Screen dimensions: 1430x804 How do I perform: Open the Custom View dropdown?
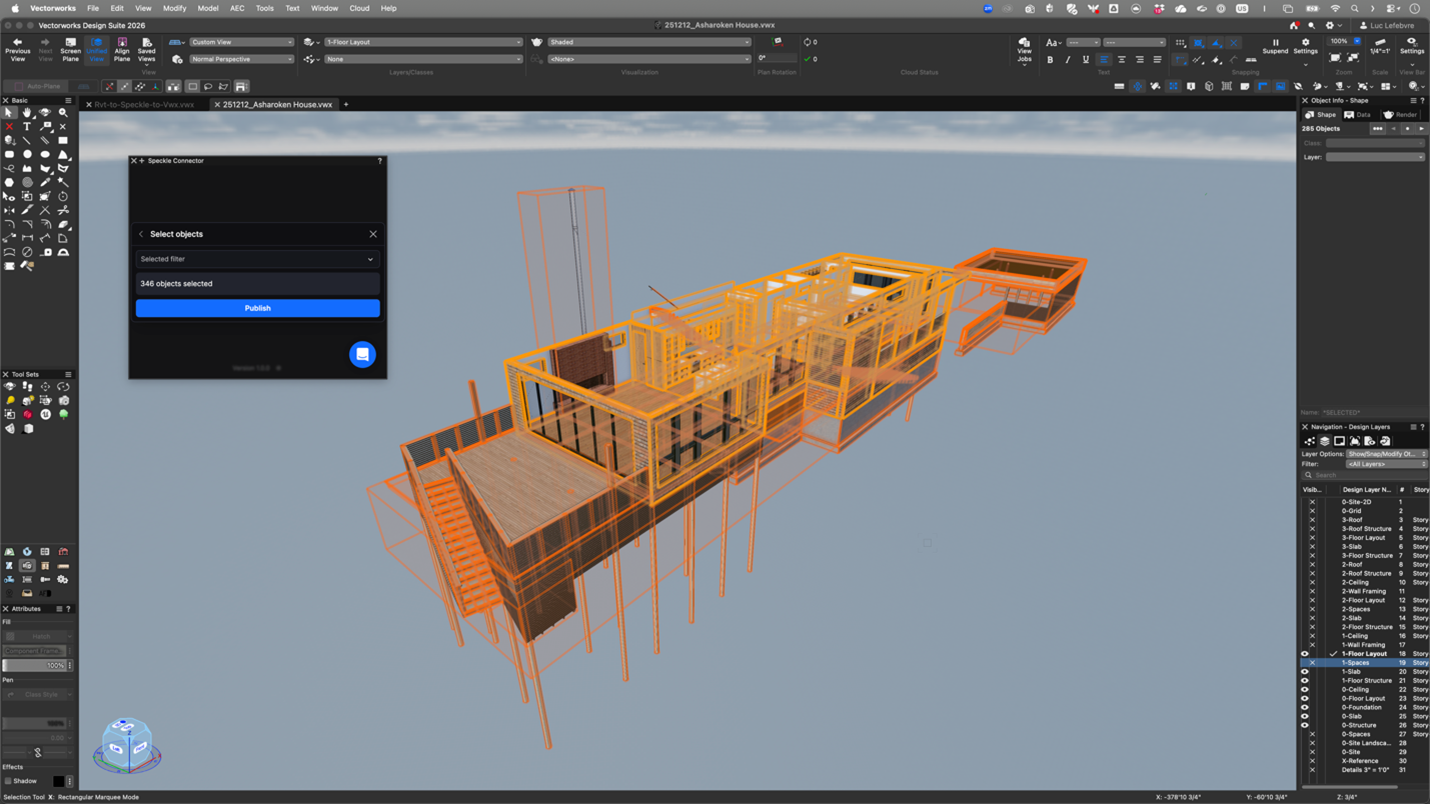241,42
